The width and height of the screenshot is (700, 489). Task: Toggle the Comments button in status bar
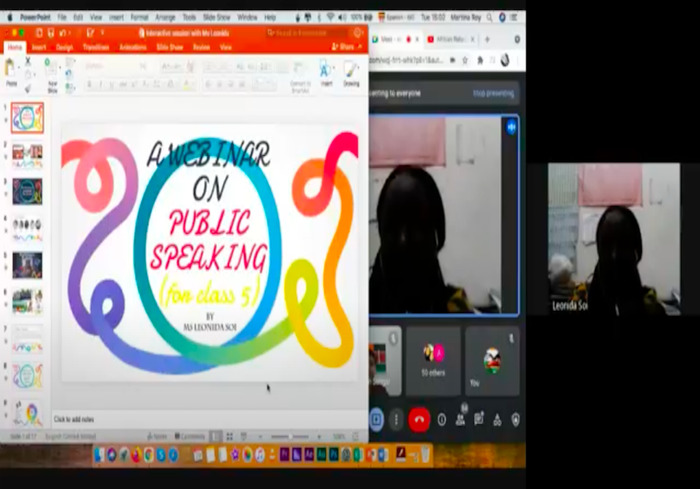[190, 436]
